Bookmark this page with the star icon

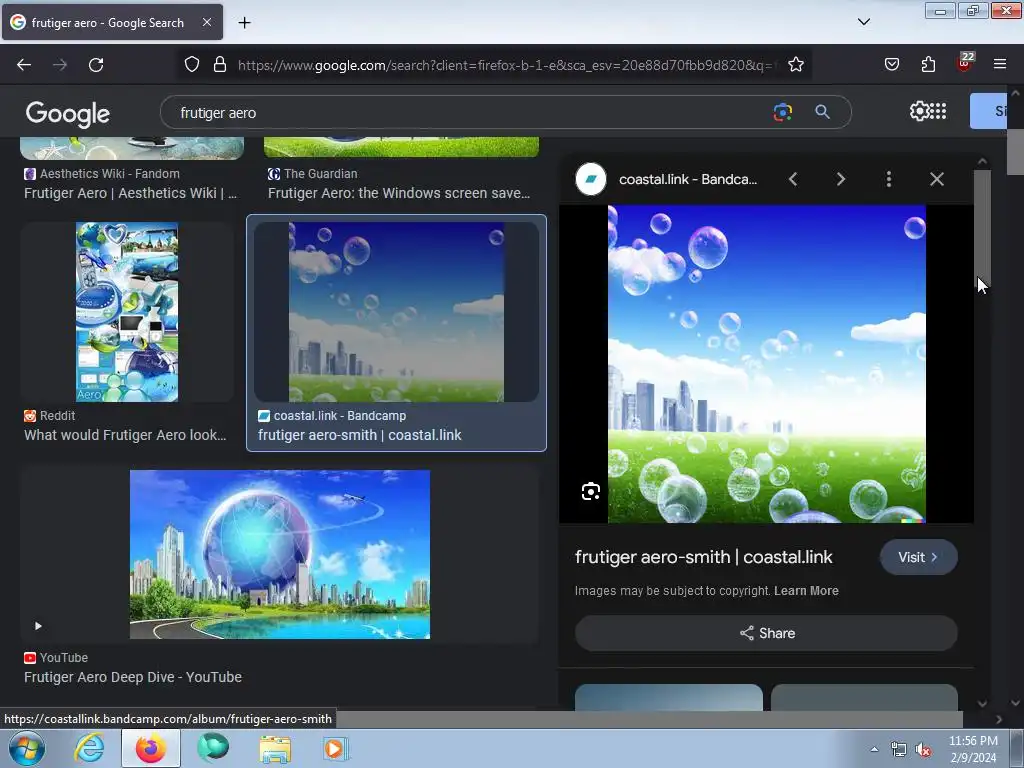[x=795, y=65]
